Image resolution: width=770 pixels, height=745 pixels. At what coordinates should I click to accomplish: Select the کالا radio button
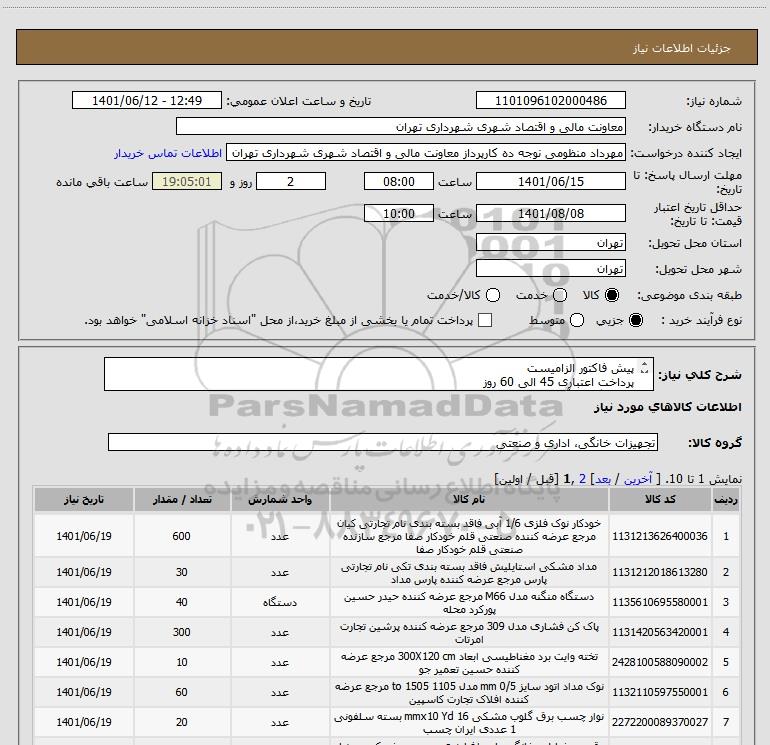(x=612, y=295)
